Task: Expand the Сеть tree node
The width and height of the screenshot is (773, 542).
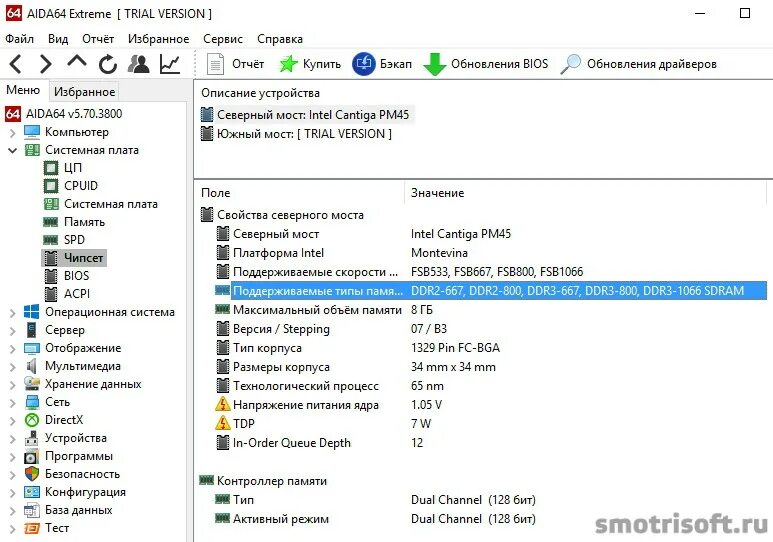Action: (x=13, y=402)
